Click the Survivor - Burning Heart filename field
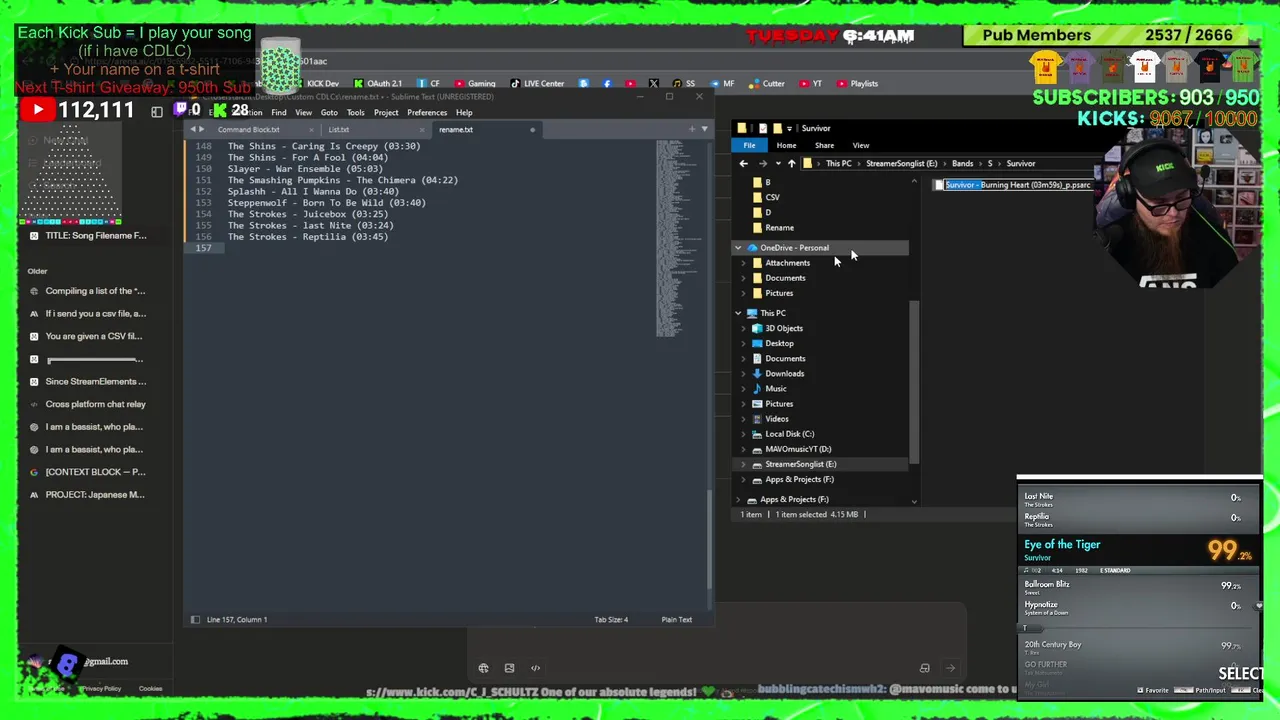The width and height of the screenshot is (1280, 720). [1018, 185]
